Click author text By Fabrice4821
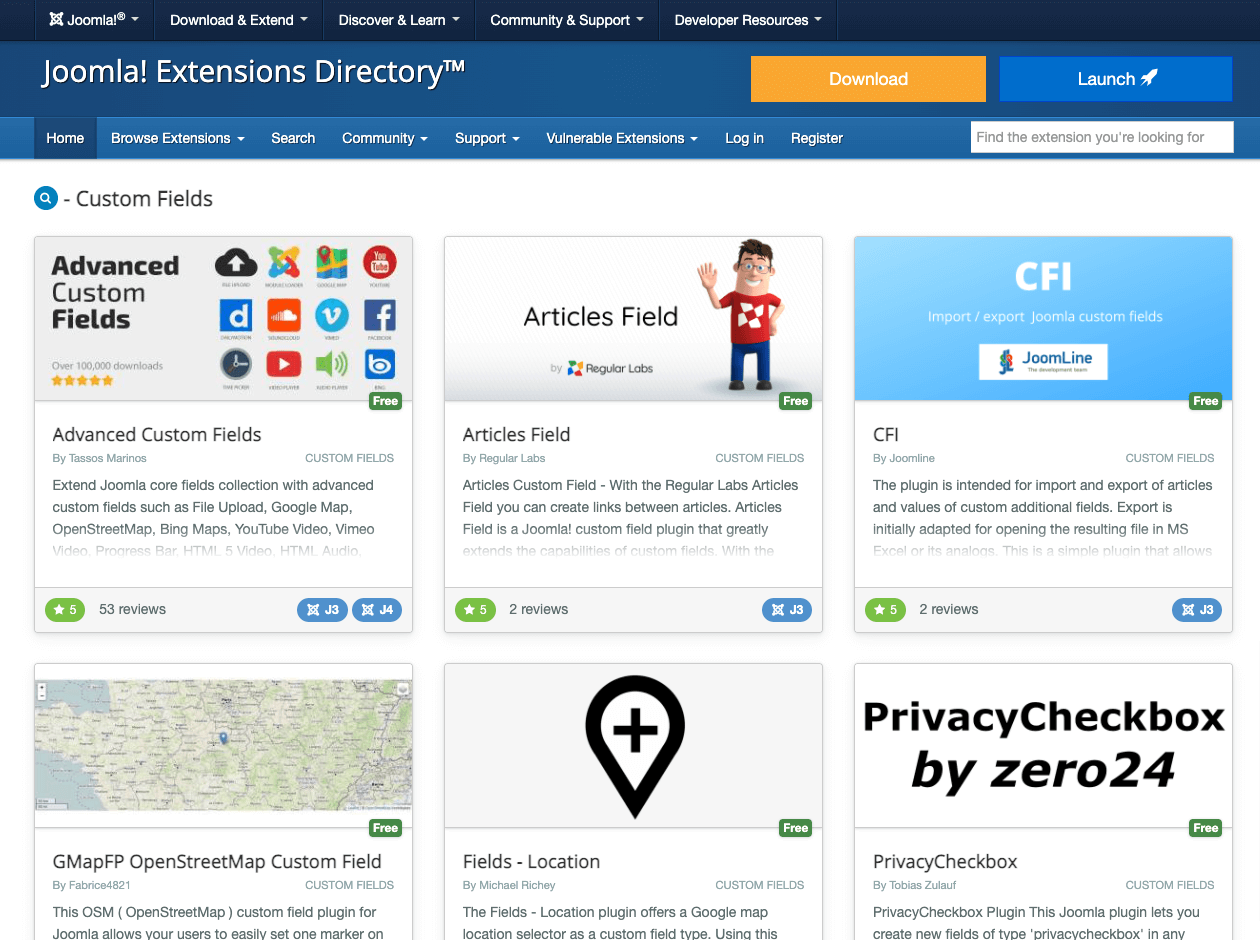The height and width of the screenshot is (940, 1260). click(91, 885)
